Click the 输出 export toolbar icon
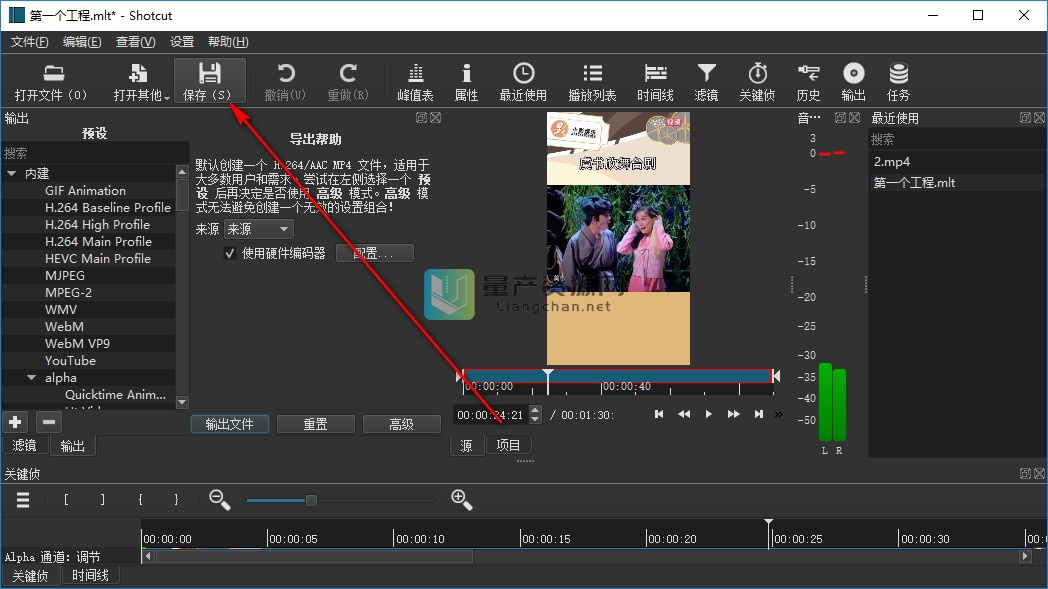Image resolution: width=1048 pixels, height=589 pixels. click(x=854, y=82)
